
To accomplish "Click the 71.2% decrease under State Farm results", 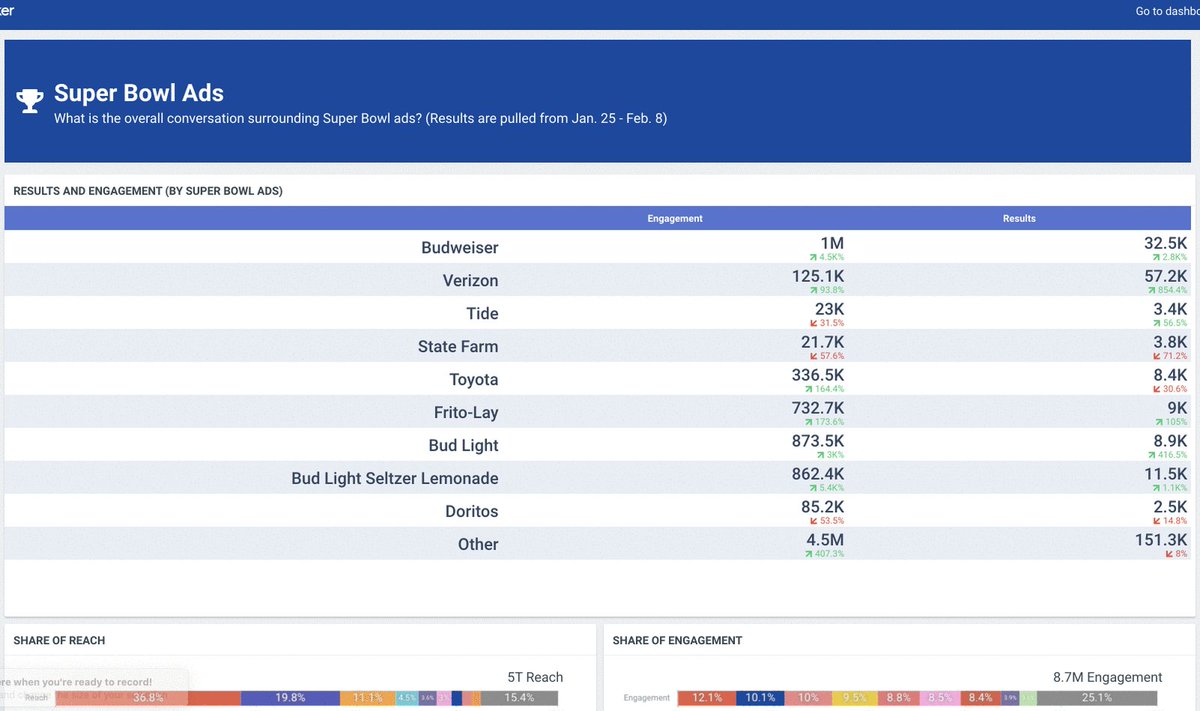I will pyautogui.click(x=1171, y=356).
